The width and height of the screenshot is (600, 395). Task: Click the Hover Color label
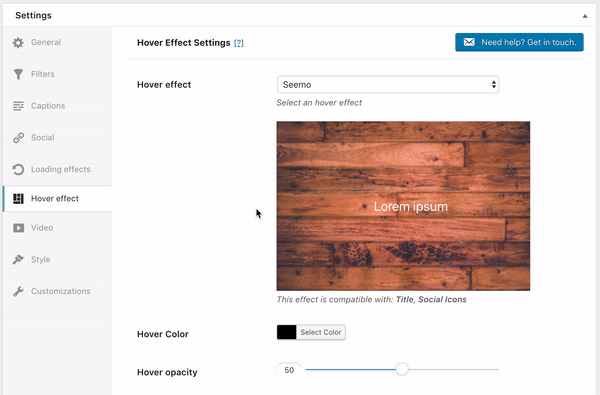pyautogui.click(x=163, y=334)
